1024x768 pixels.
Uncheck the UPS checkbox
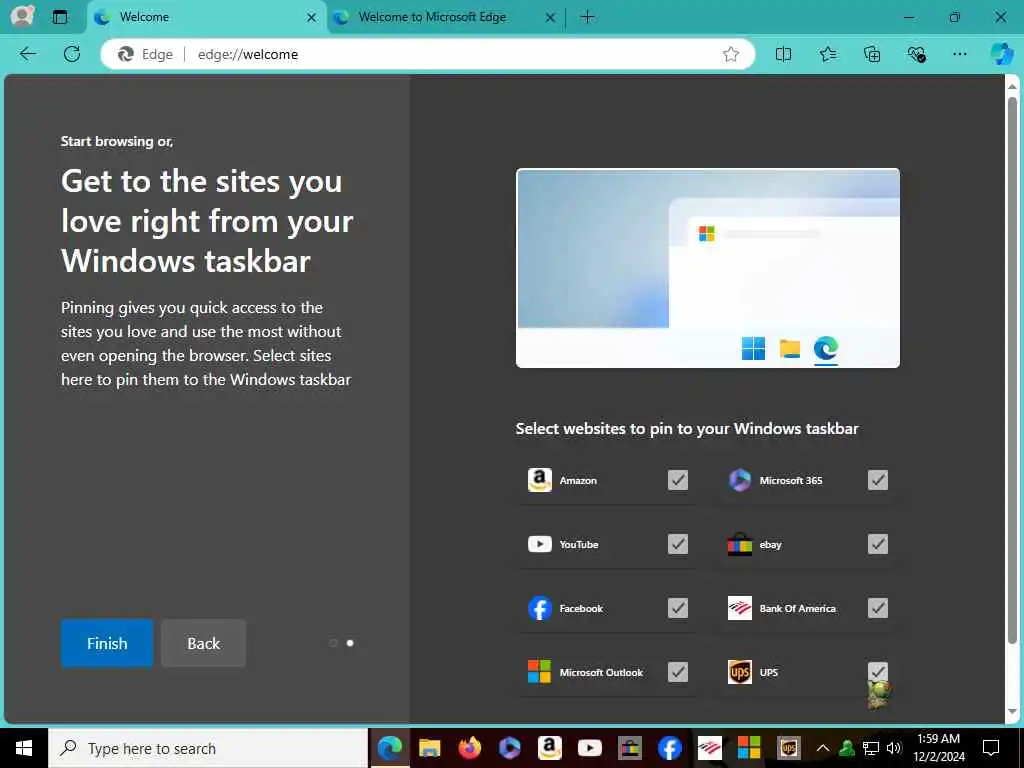[878, 672]
